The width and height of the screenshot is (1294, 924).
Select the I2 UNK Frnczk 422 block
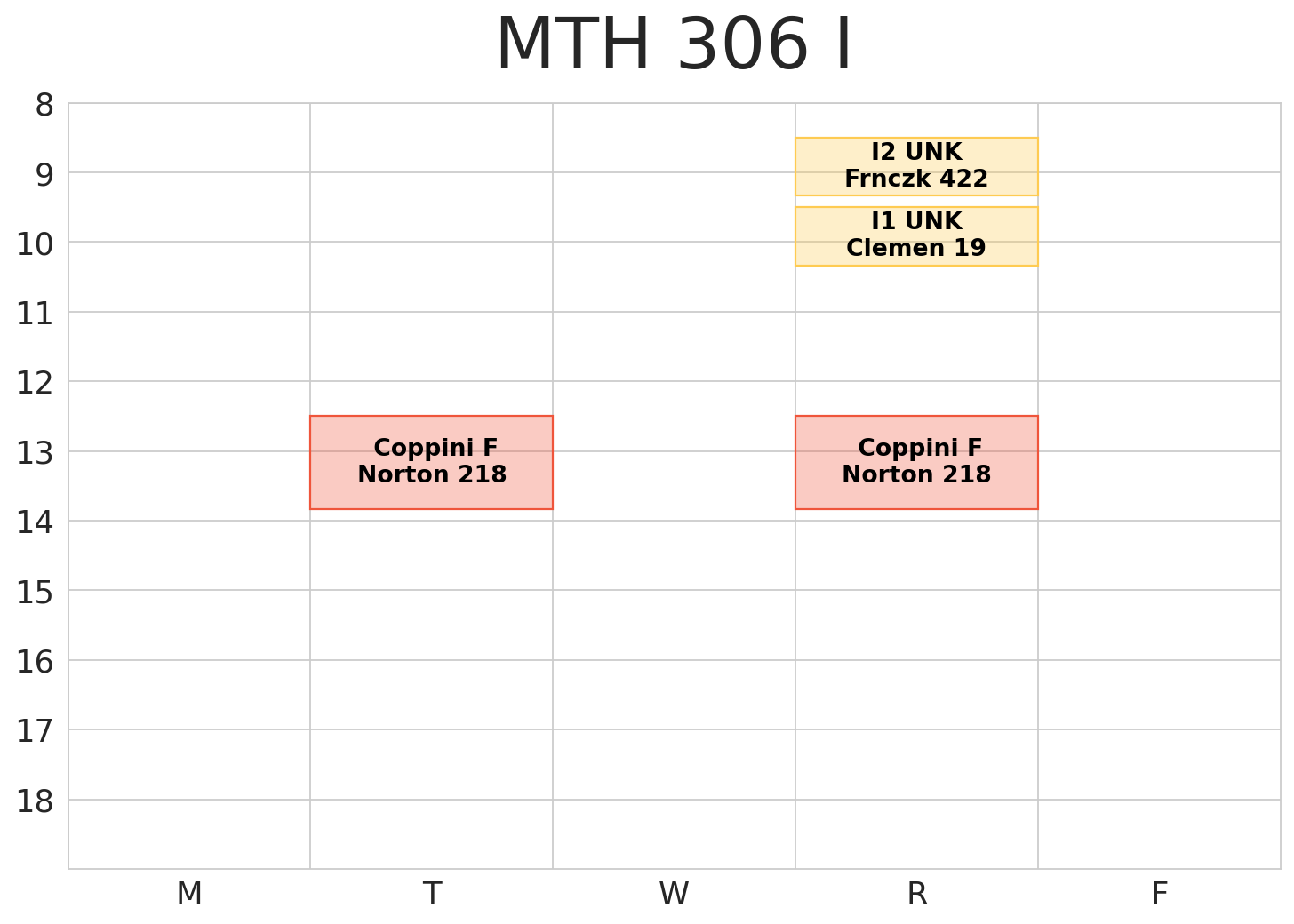coord(916,166)
